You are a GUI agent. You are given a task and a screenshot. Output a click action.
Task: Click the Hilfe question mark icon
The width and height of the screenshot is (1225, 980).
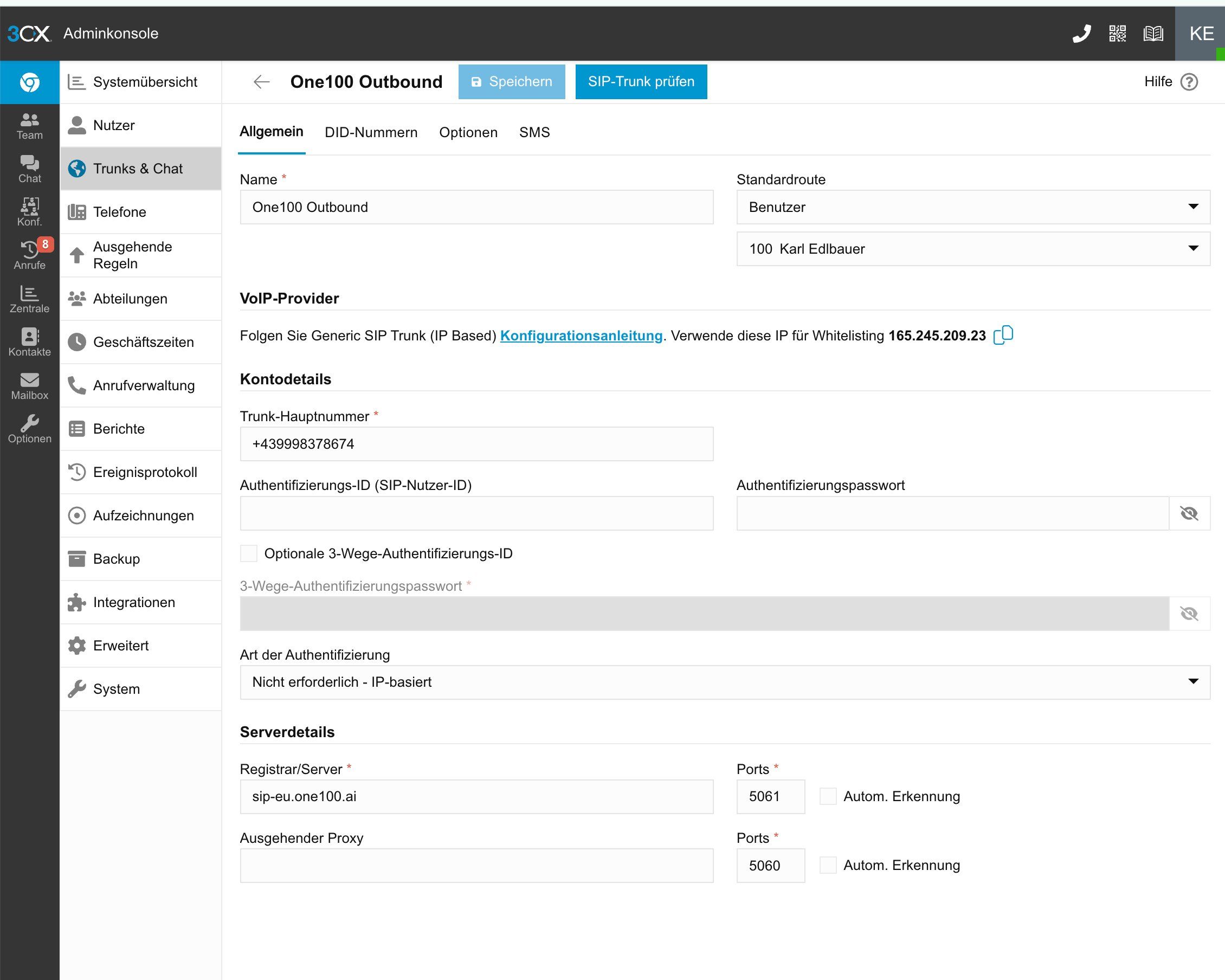pyautogui.click(x=1189, y=82)
